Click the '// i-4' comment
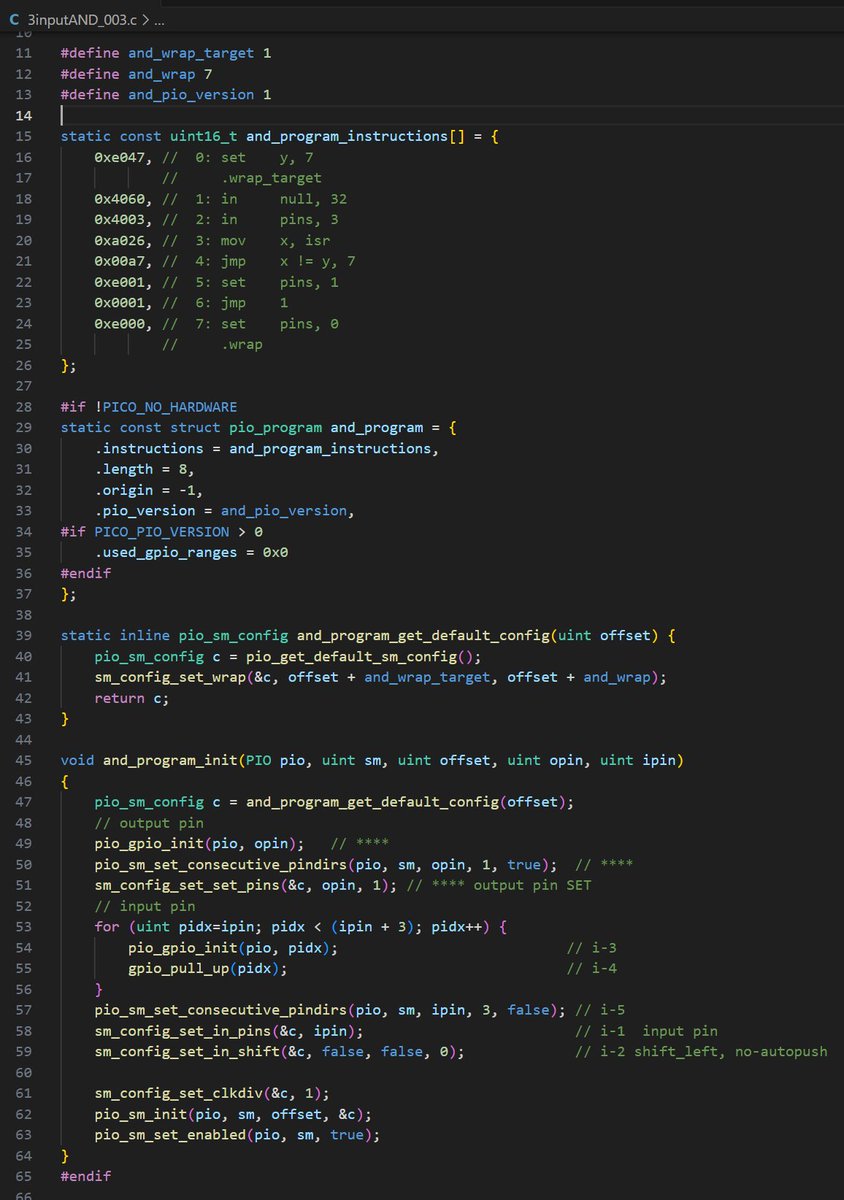 590,969
